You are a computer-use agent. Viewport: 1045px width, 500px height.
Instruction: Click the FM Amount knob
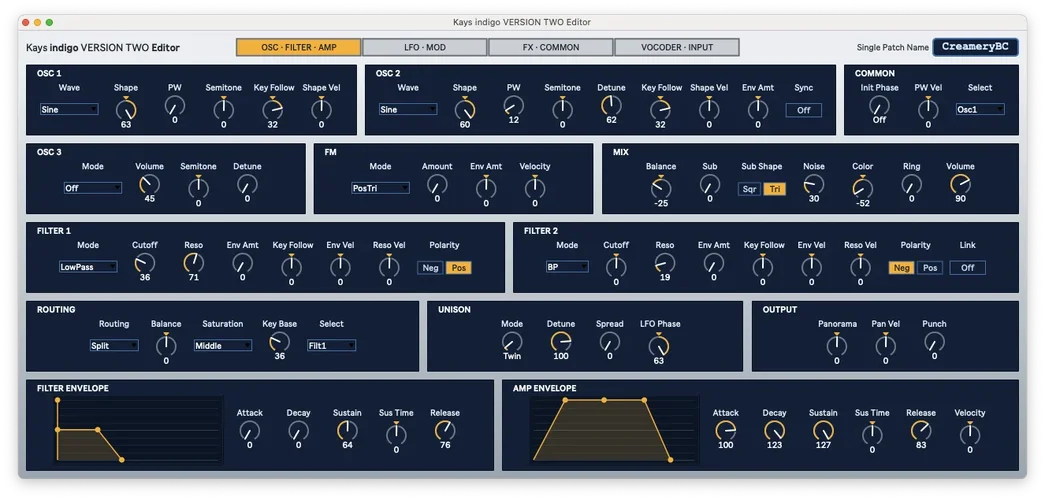point(437,184)
